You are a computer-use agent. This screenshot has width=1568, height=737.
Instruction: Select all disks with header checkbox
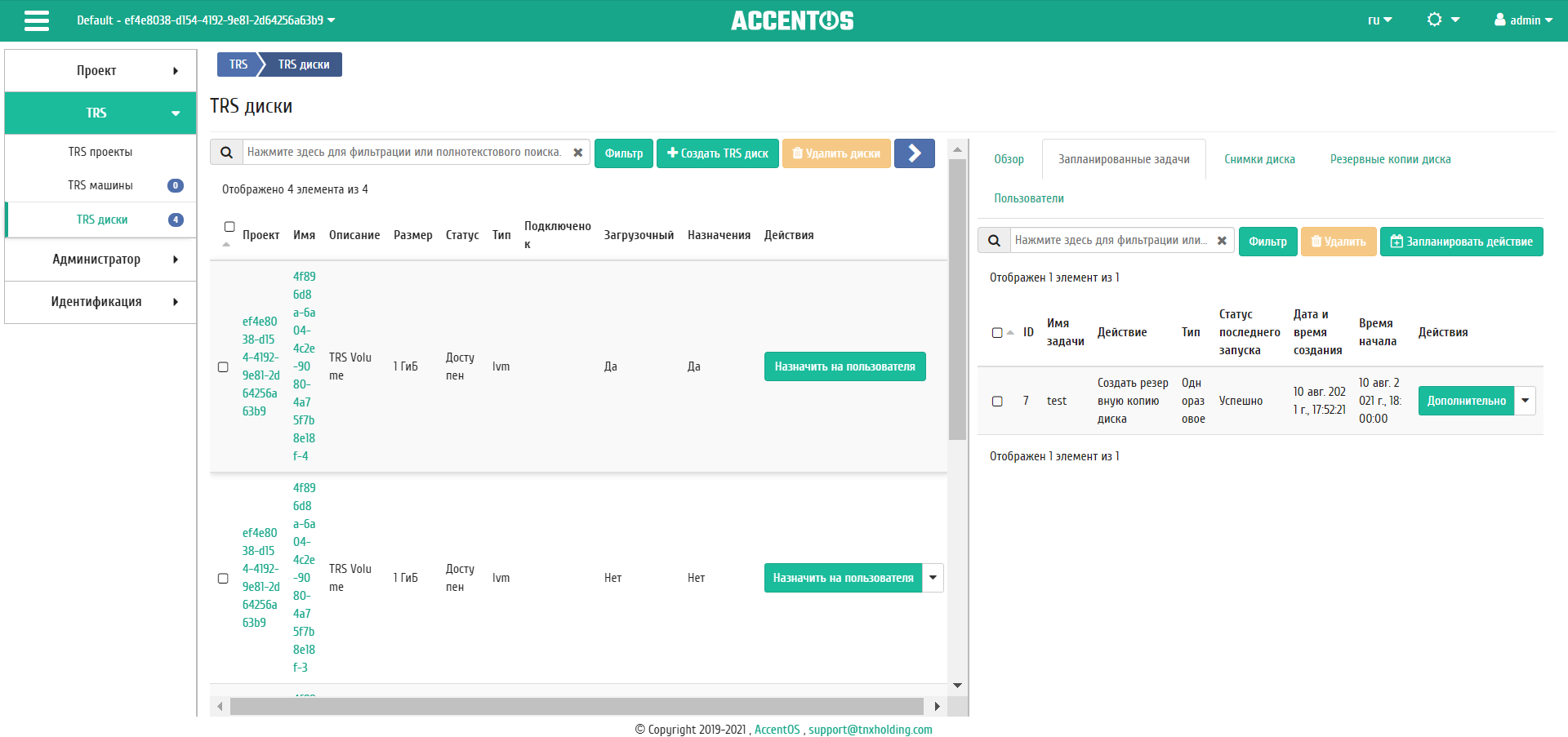229,227
